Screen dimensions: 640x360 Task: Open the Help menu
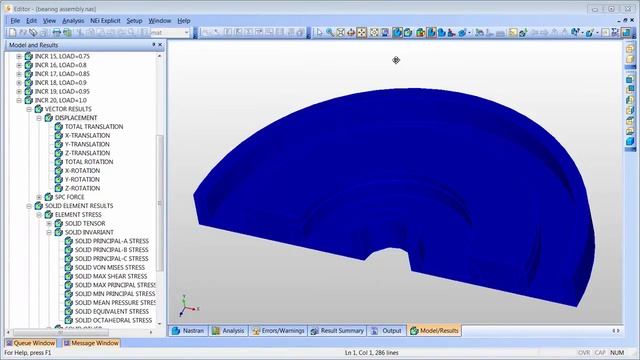click(184, 21)
